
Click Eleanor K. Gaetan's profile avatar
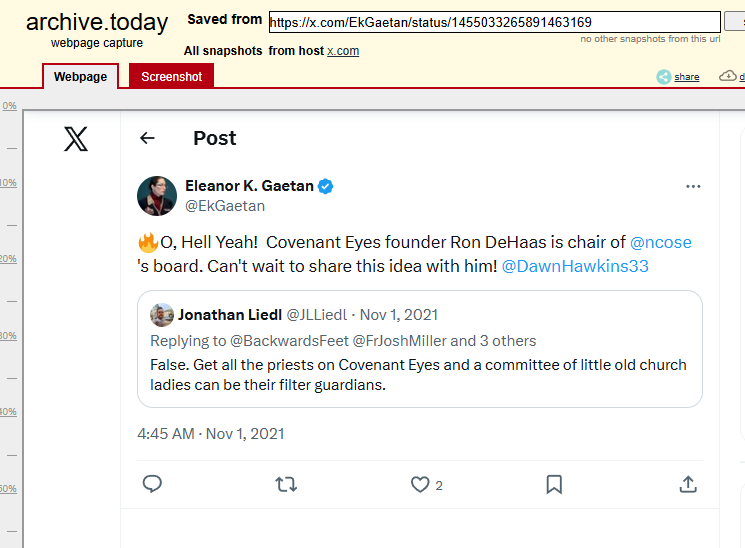[157, 196]
